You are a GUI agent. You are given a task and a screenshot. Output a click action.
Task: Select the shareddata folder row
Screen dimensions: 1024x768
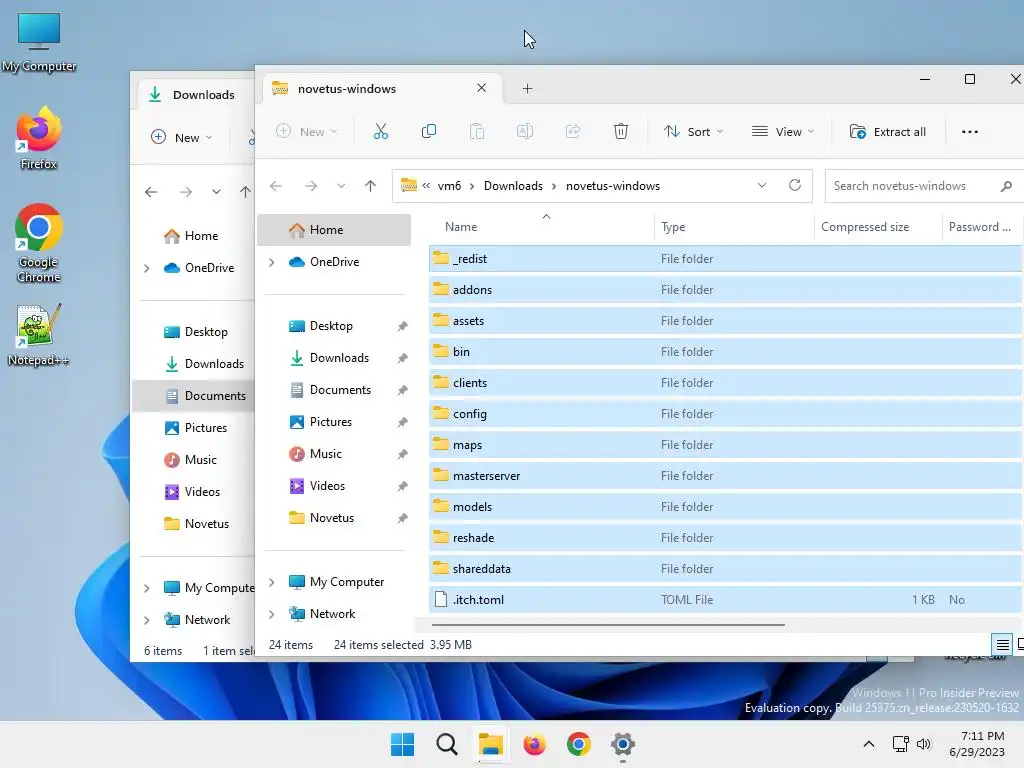[725, 569]
